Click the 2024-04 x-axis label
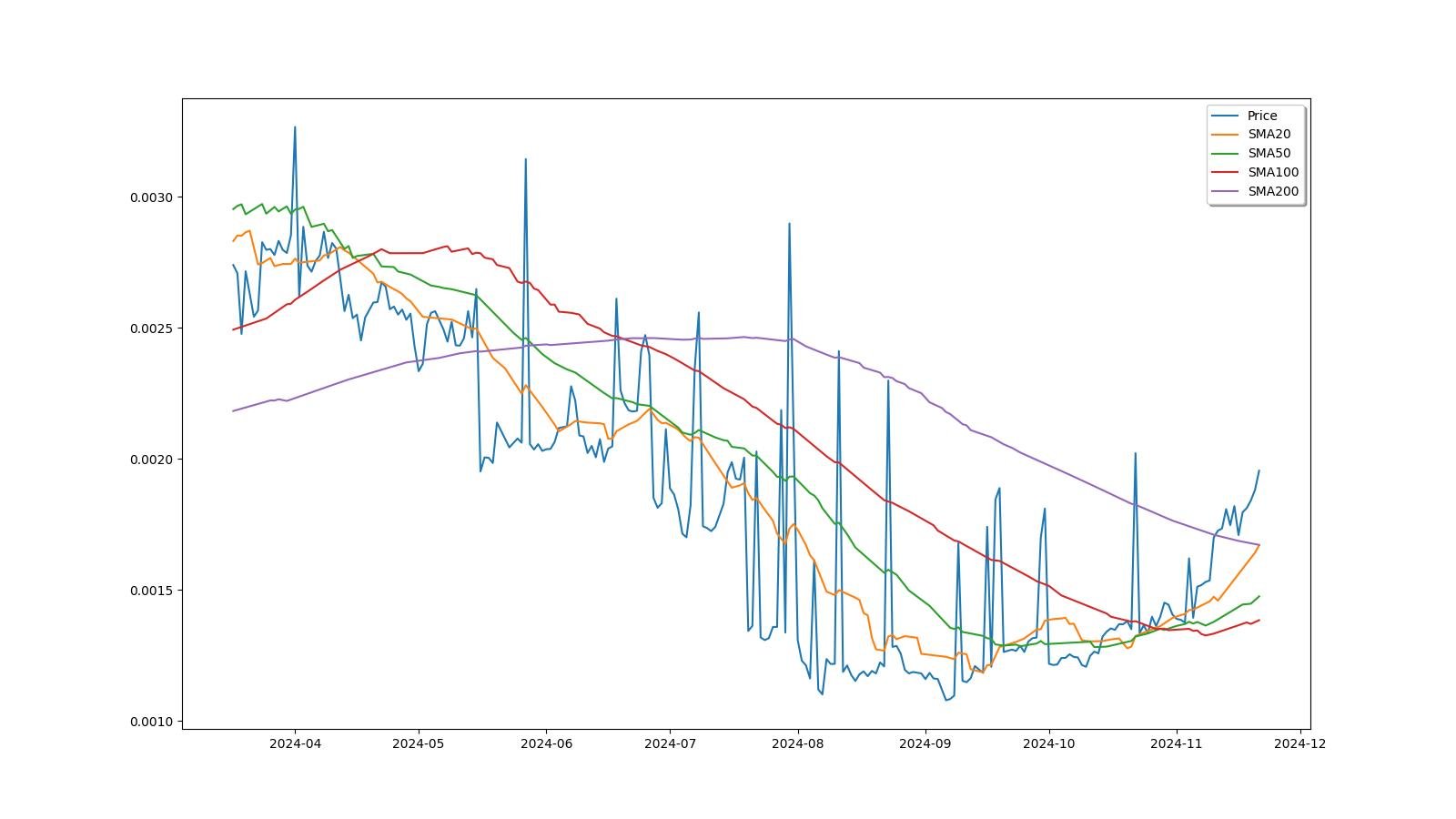The width and height of the screenshot is (1456, 819). pos(295,743)
